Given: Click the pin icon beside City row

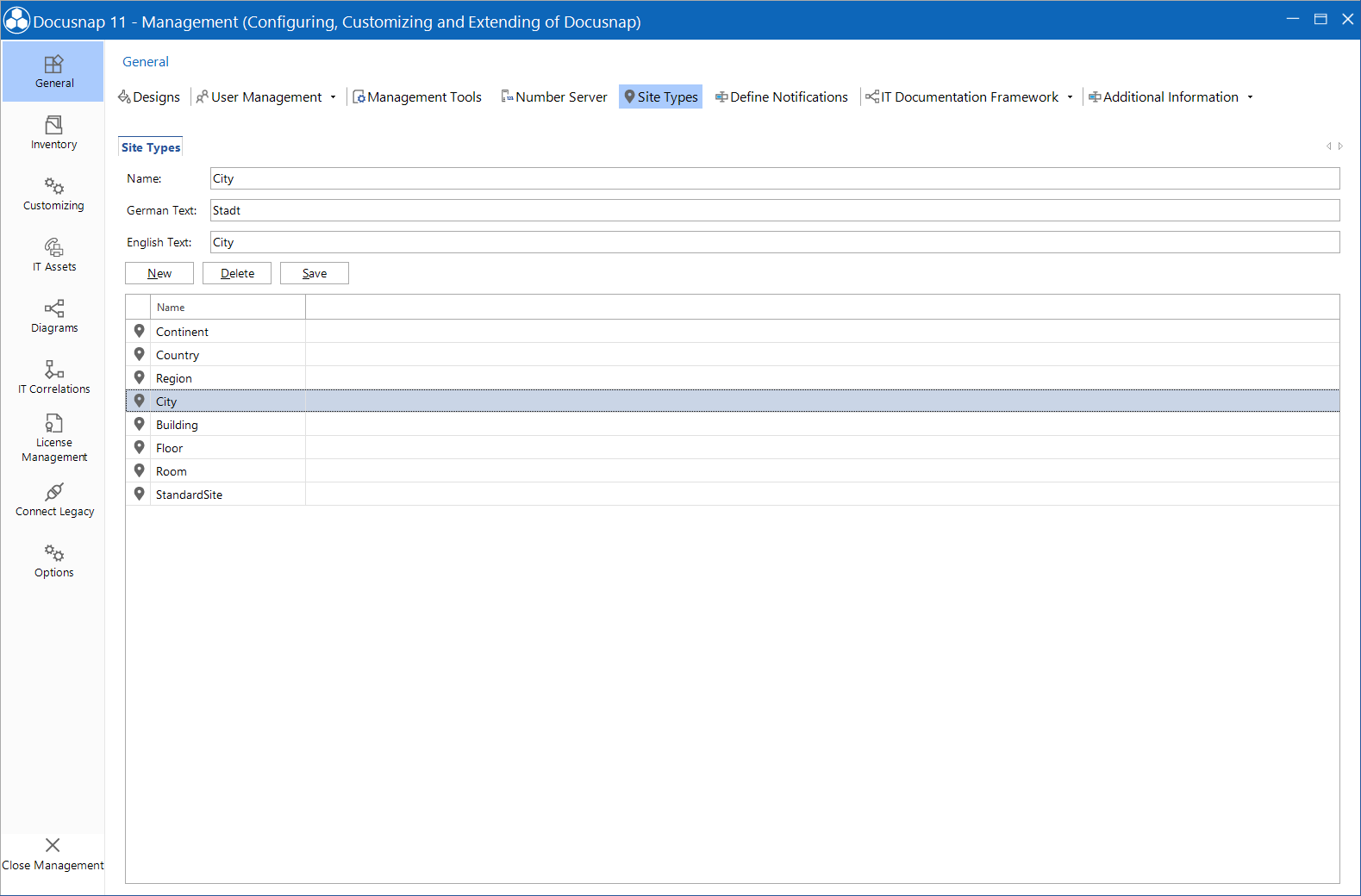Looking at the screenshot, I should pos(139,401).
